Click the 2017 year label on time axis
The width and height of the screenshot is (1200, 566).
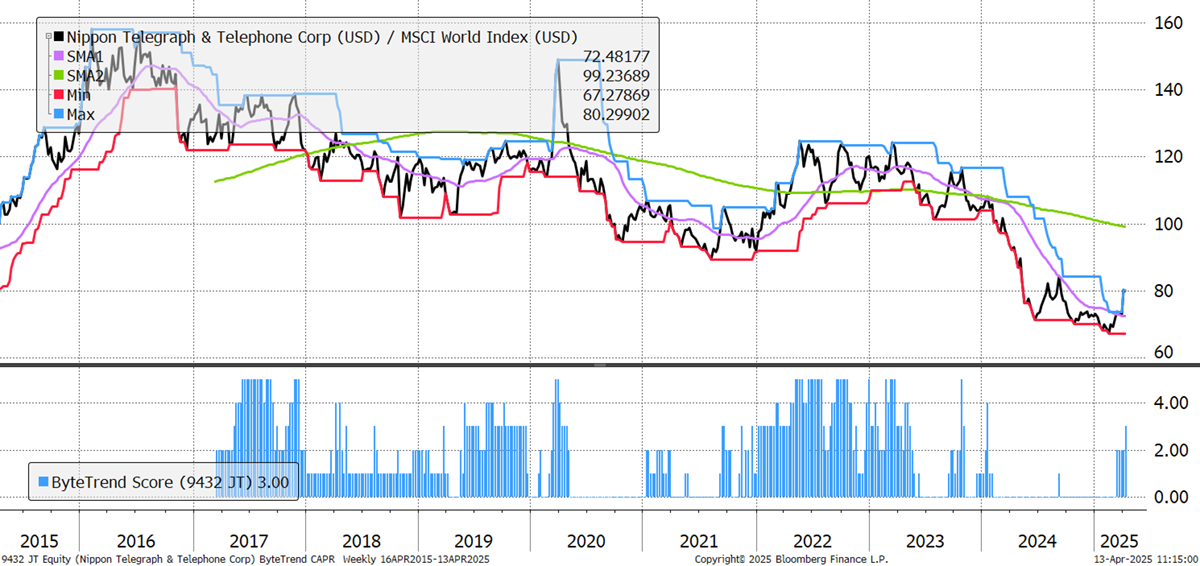[247, 540]
